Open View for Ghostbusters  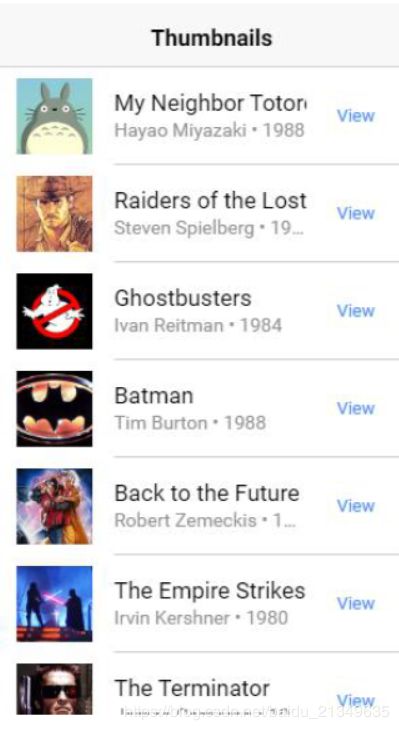(356, 311)
